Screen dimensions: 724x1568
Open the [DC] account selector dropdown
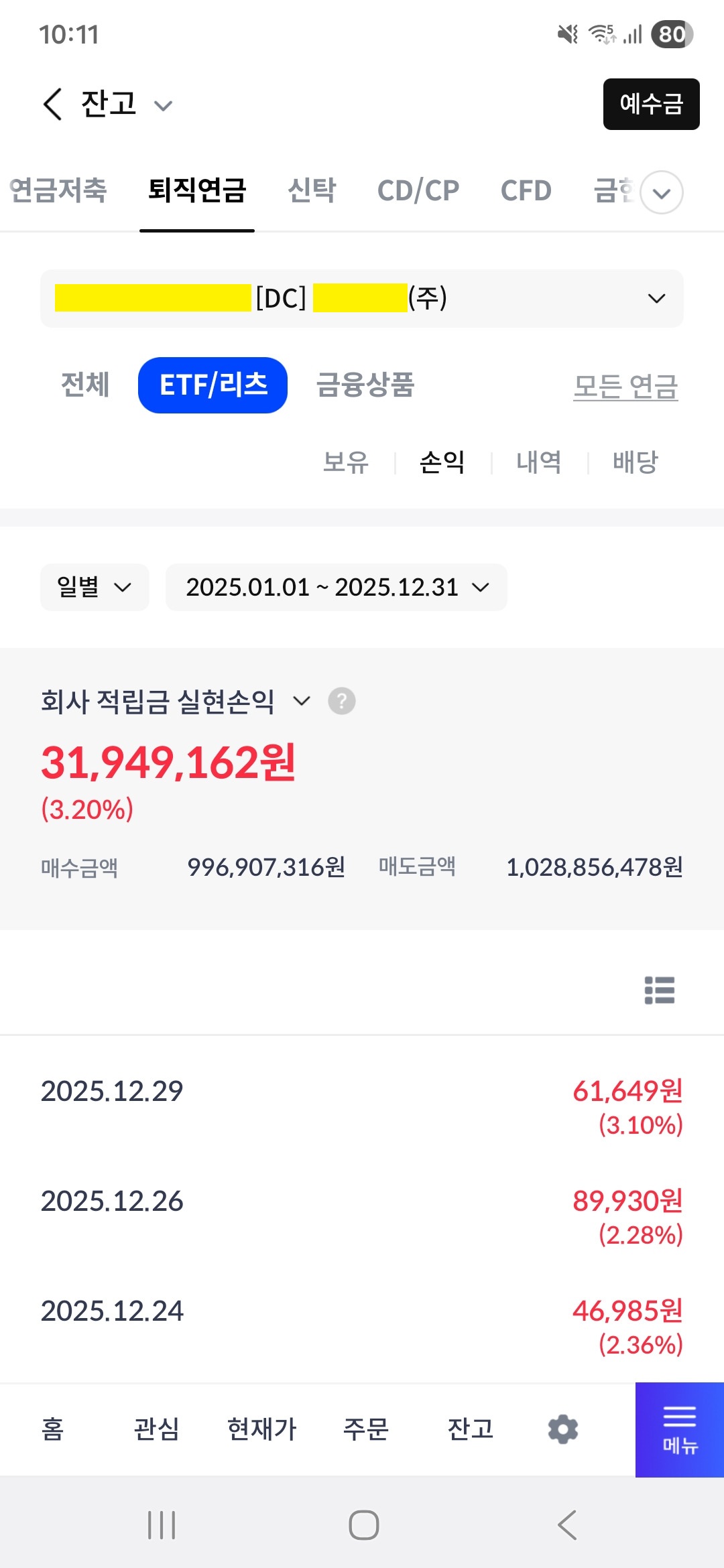pos(362,298)
